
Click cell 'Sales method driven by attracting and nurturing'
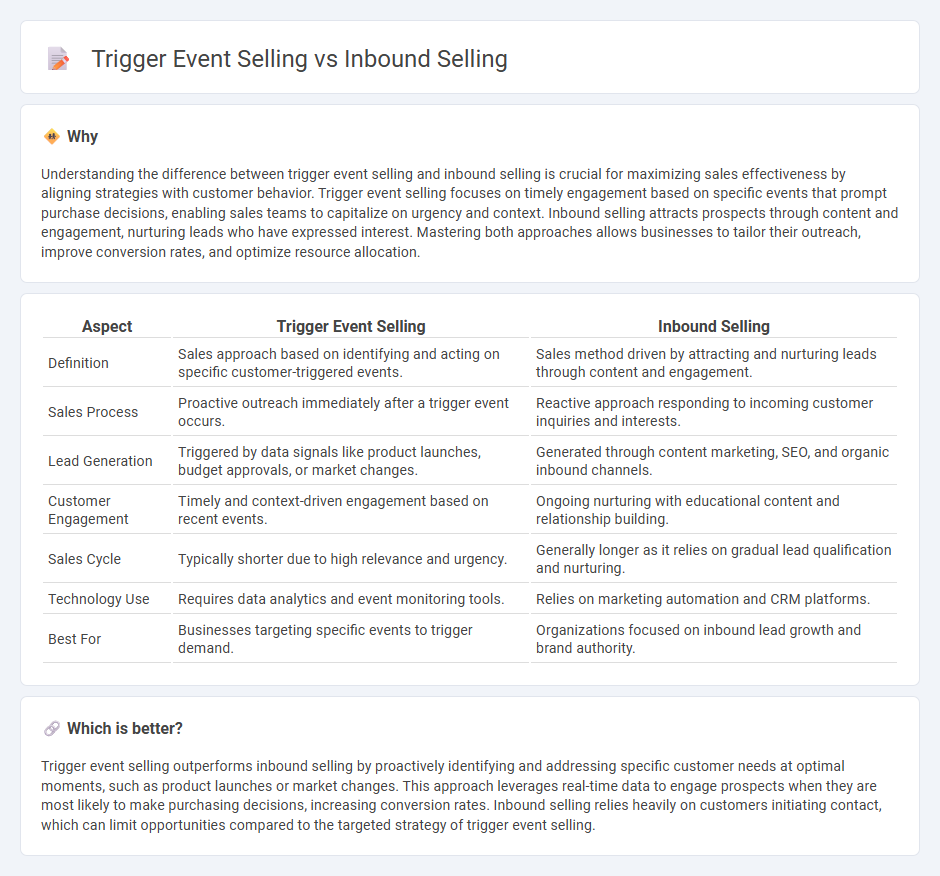pyautogui.click(x=713, y=363)
